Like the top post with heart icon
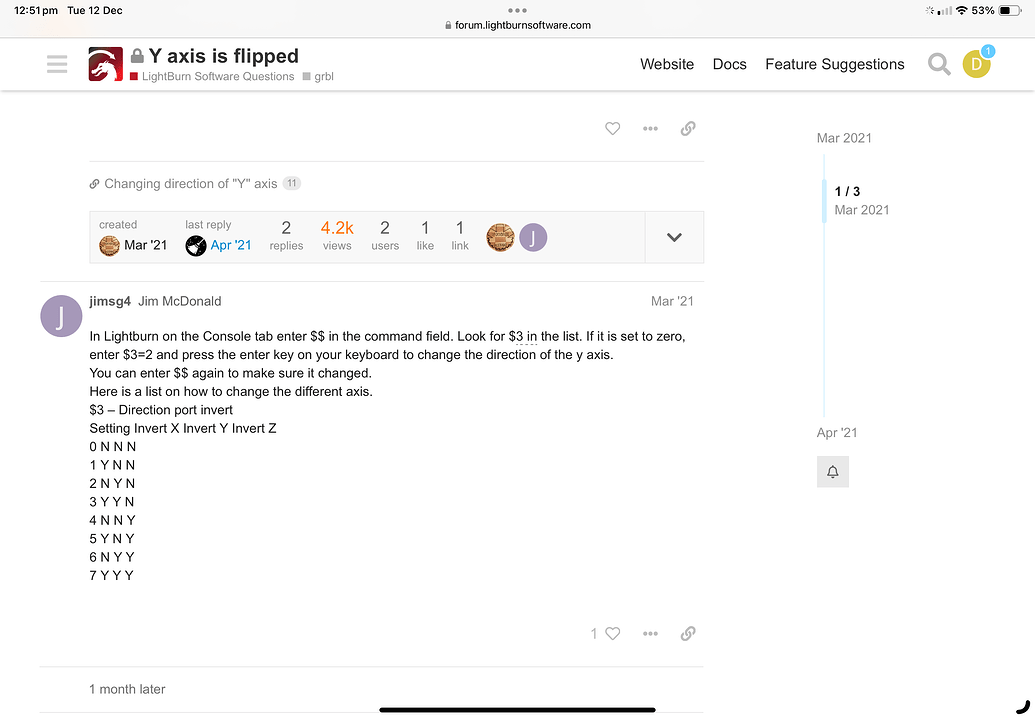This screenshot has width=1035, height=718. coord(613,128)
